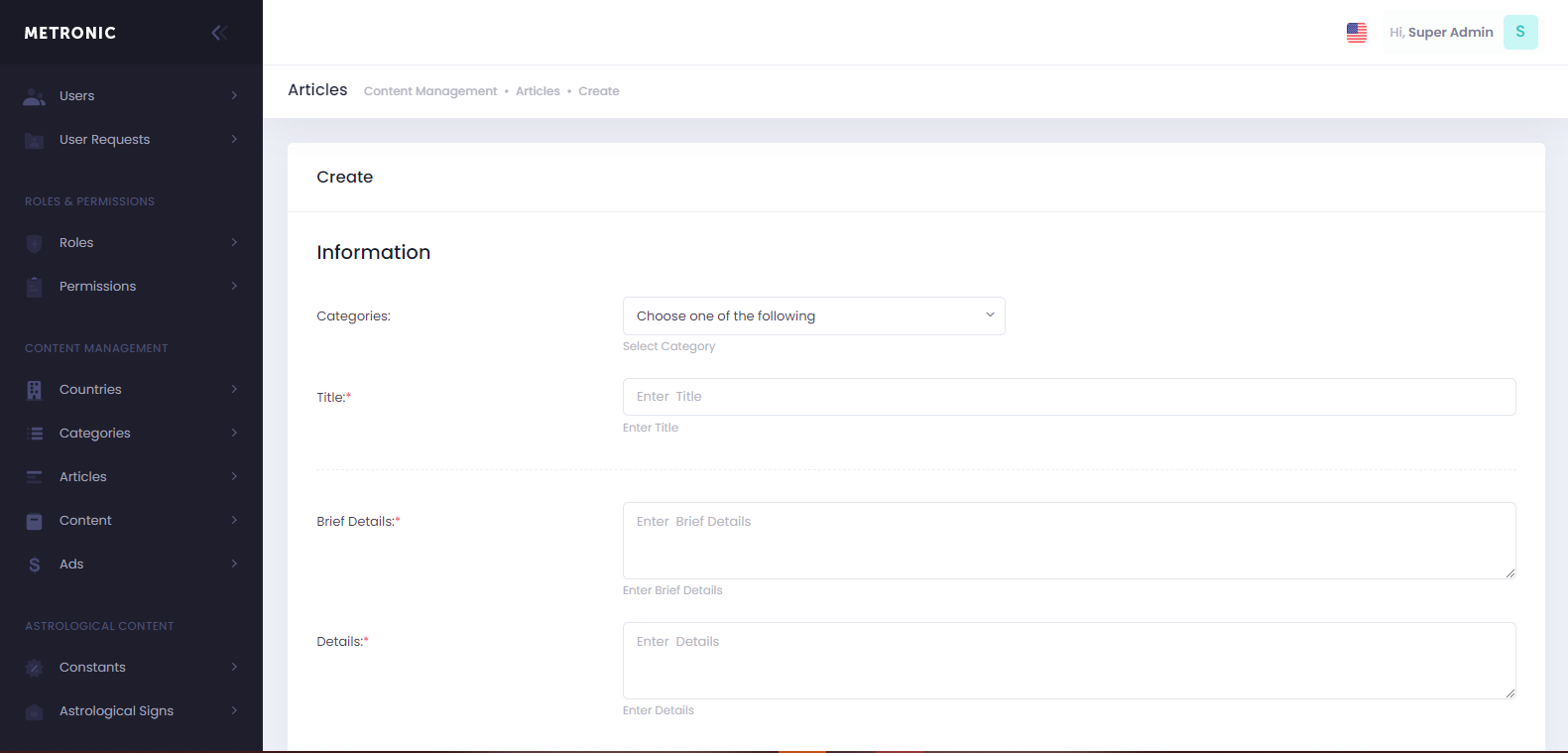Click the Countries building icon
The height and width of the screenshot is (753, 1568).
point(35,390)
